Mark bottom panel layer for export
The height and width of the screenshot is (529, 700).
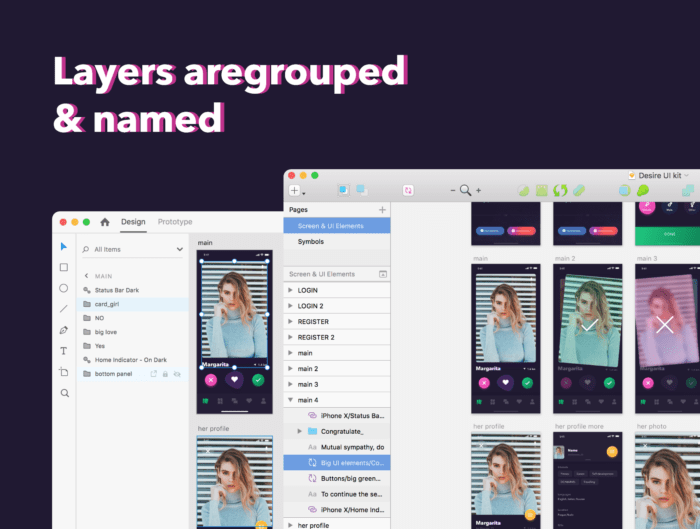click(154, 374)
